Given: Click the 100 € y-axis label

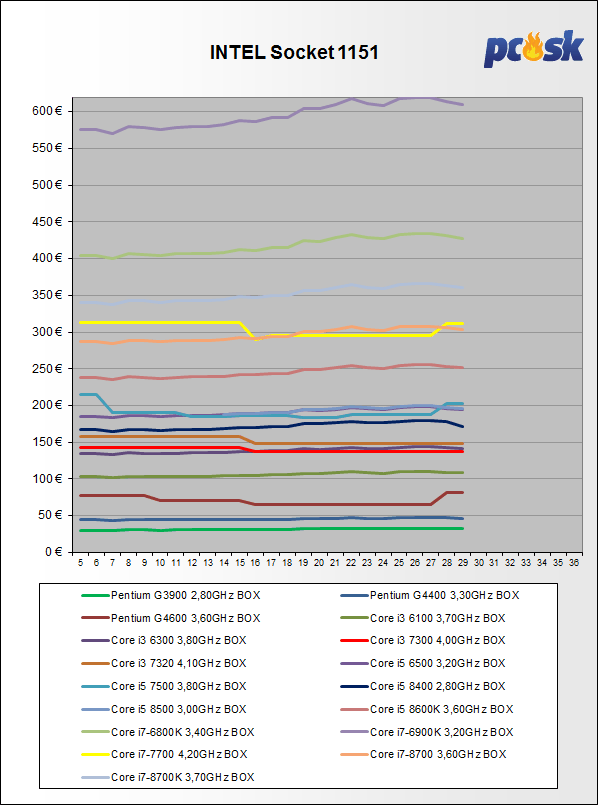Looking at the screenshot, I should [47, 479].
